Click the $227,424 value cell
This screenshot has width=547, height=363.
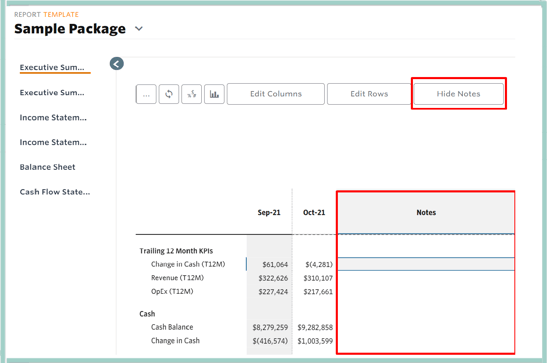pyautogui.click(x=273, y=292)
